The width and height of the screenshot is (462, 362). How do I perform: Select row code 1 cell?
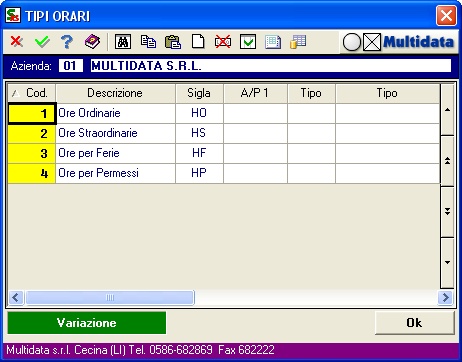[x=32, y=114]
